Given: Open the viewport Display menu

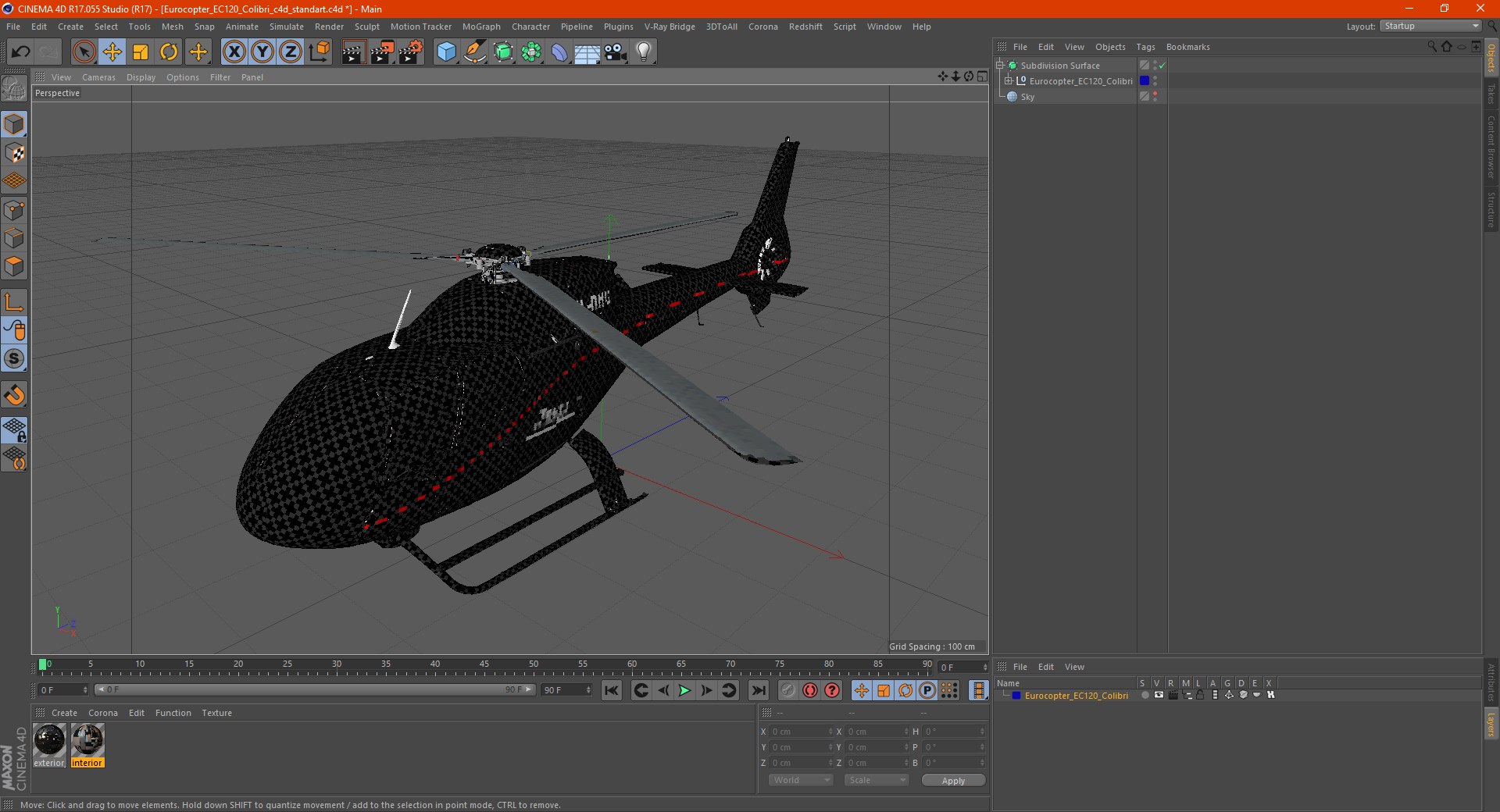Looking at the screenshot, I should [x=141, y=77].
